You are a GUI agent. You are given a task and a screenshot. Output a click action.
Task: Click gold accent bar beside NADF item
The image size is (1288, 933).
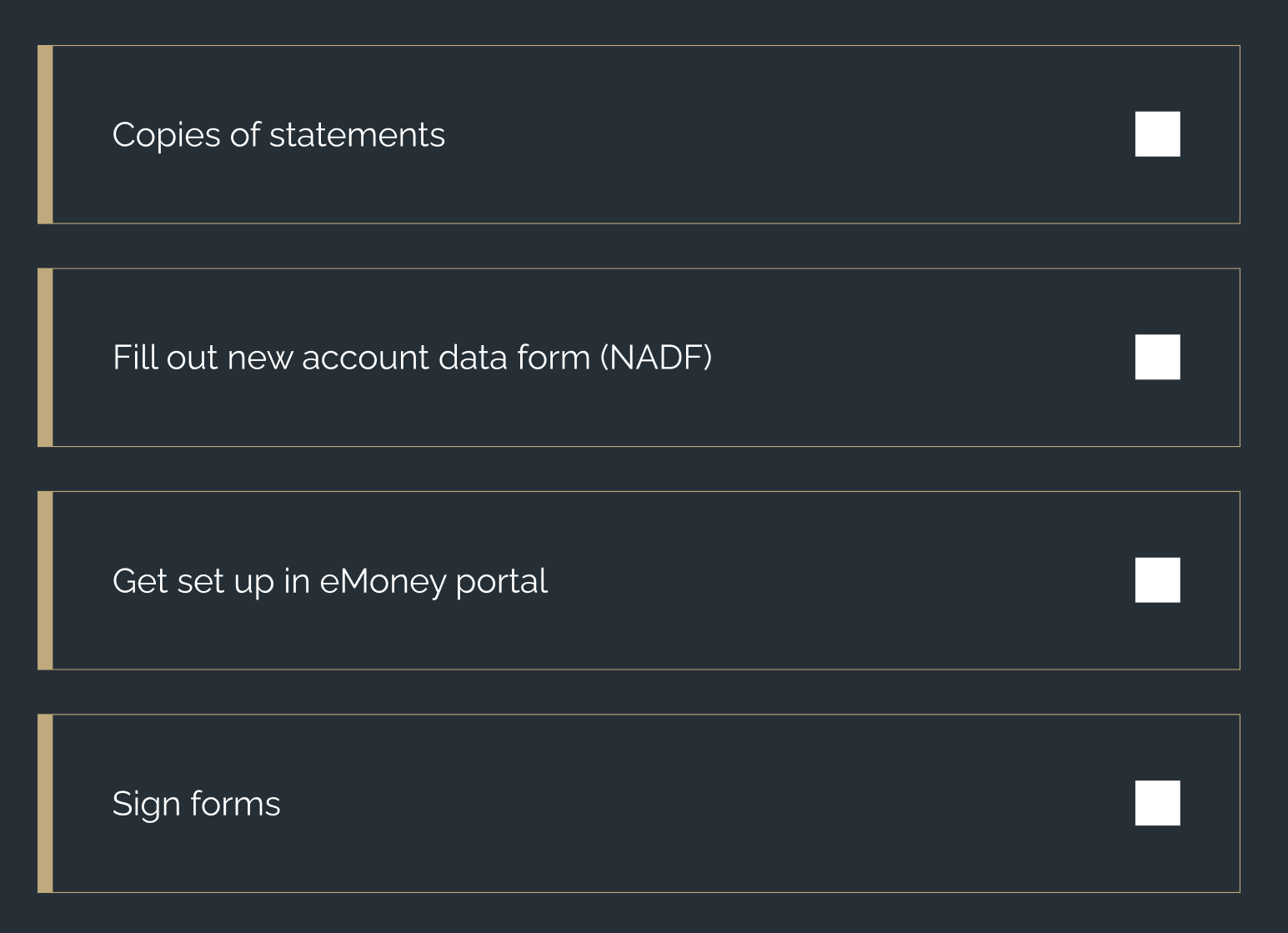coord(45,357)
